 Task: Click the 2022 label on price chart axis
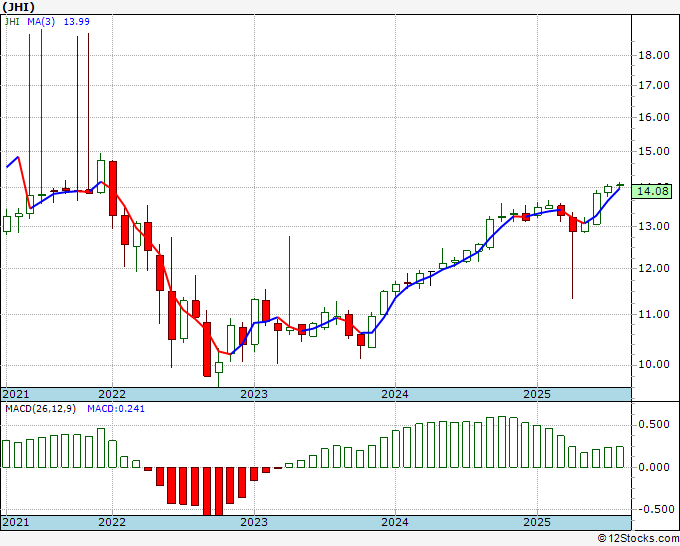[x=112, y=394]
